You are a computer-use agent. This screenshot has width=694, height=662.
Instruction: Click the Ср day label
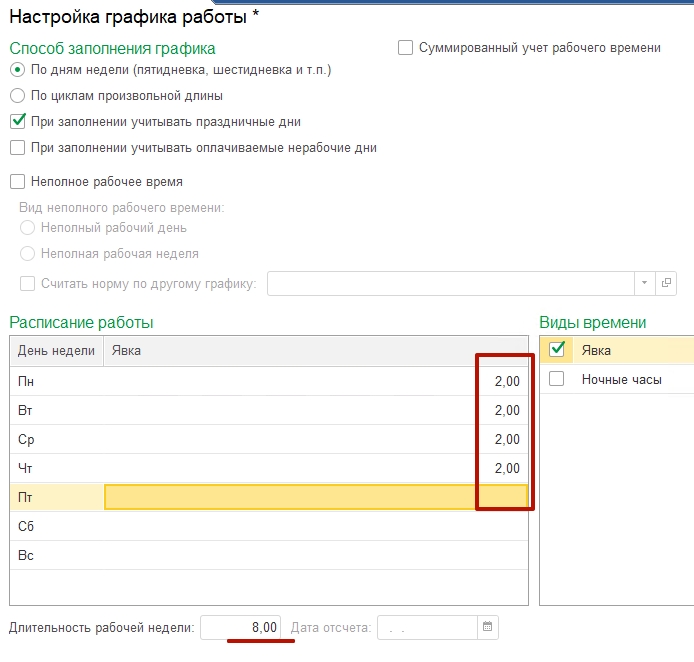point(26,439)
